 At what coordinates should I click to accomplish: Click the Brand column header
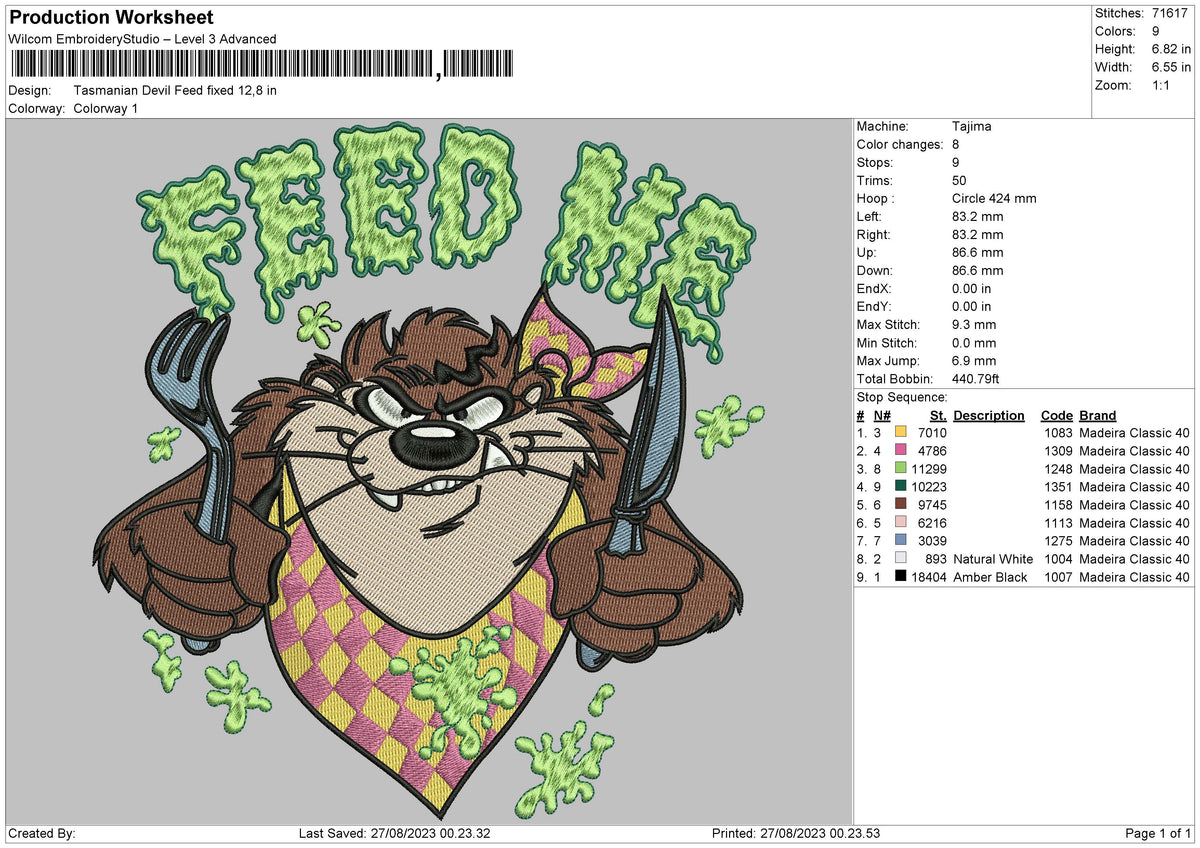pyautogui.click(x=1097, y=415)
